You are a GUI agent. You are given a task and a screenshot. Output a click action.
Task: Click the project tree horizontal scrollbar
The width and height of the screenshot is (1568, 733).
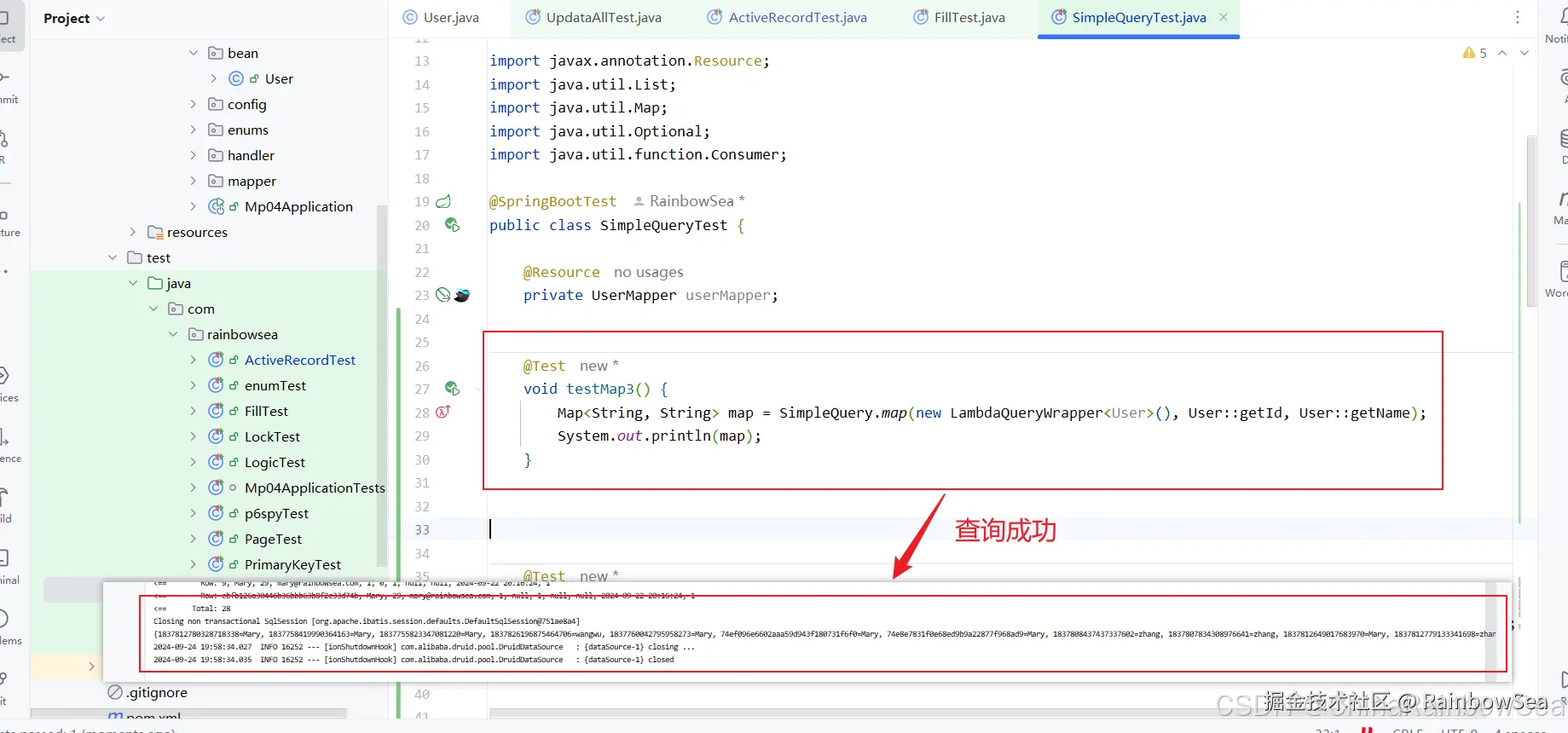pyautogui.click(x=188, y=713)
